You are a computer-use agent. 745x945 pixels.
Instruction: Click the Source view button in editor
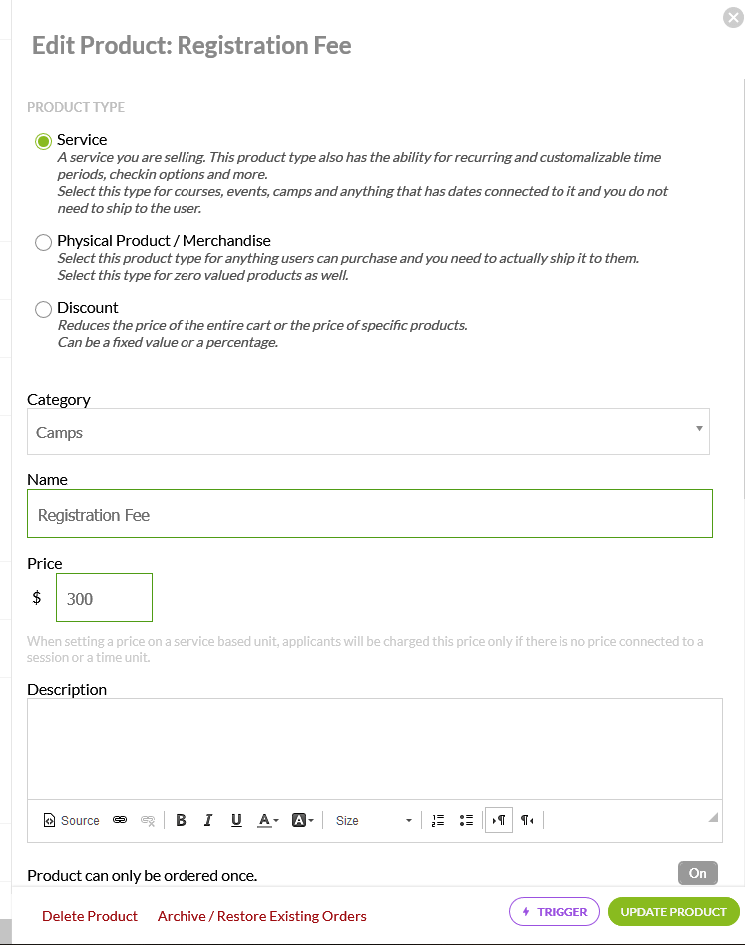[x=71, y=820]
